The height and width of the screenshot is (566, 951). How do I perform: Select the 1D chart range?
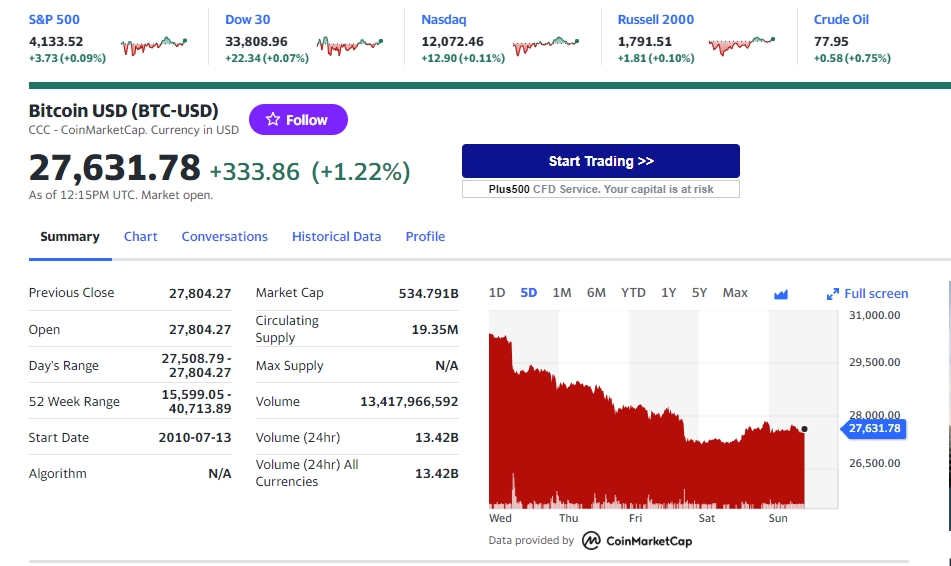497,293
